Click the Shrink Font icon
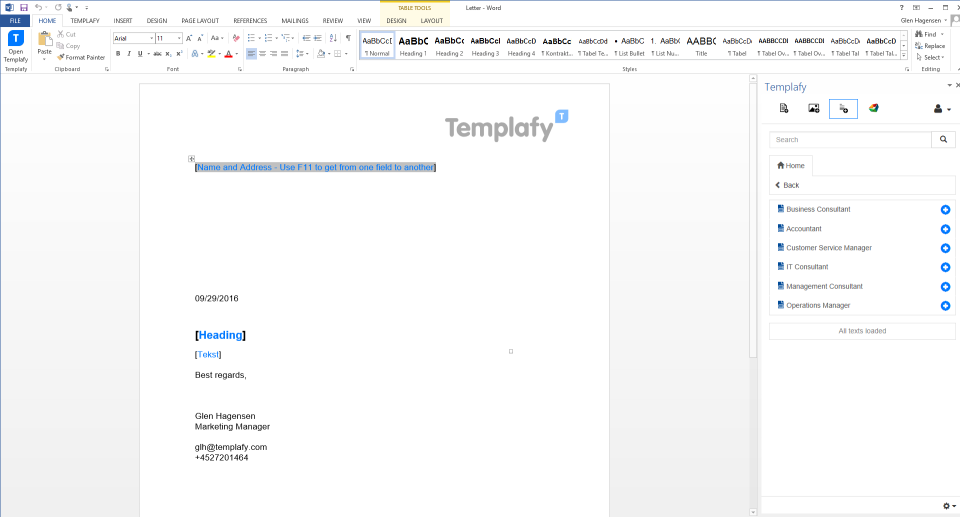 200,38
